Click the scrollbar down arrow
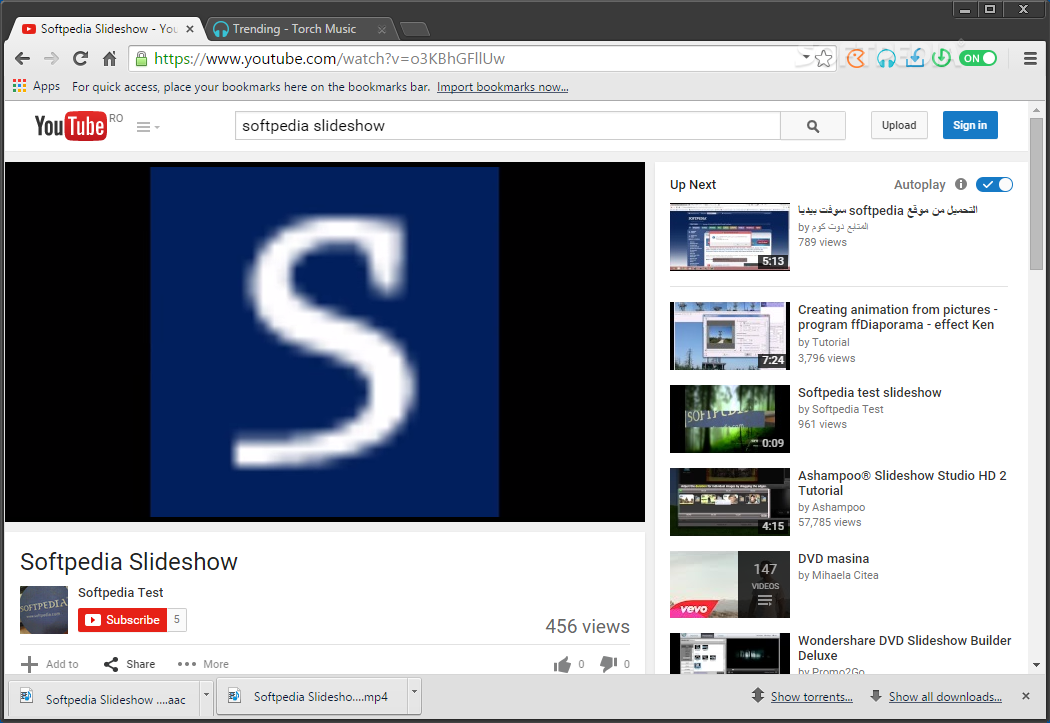 tap(1036, 665)
